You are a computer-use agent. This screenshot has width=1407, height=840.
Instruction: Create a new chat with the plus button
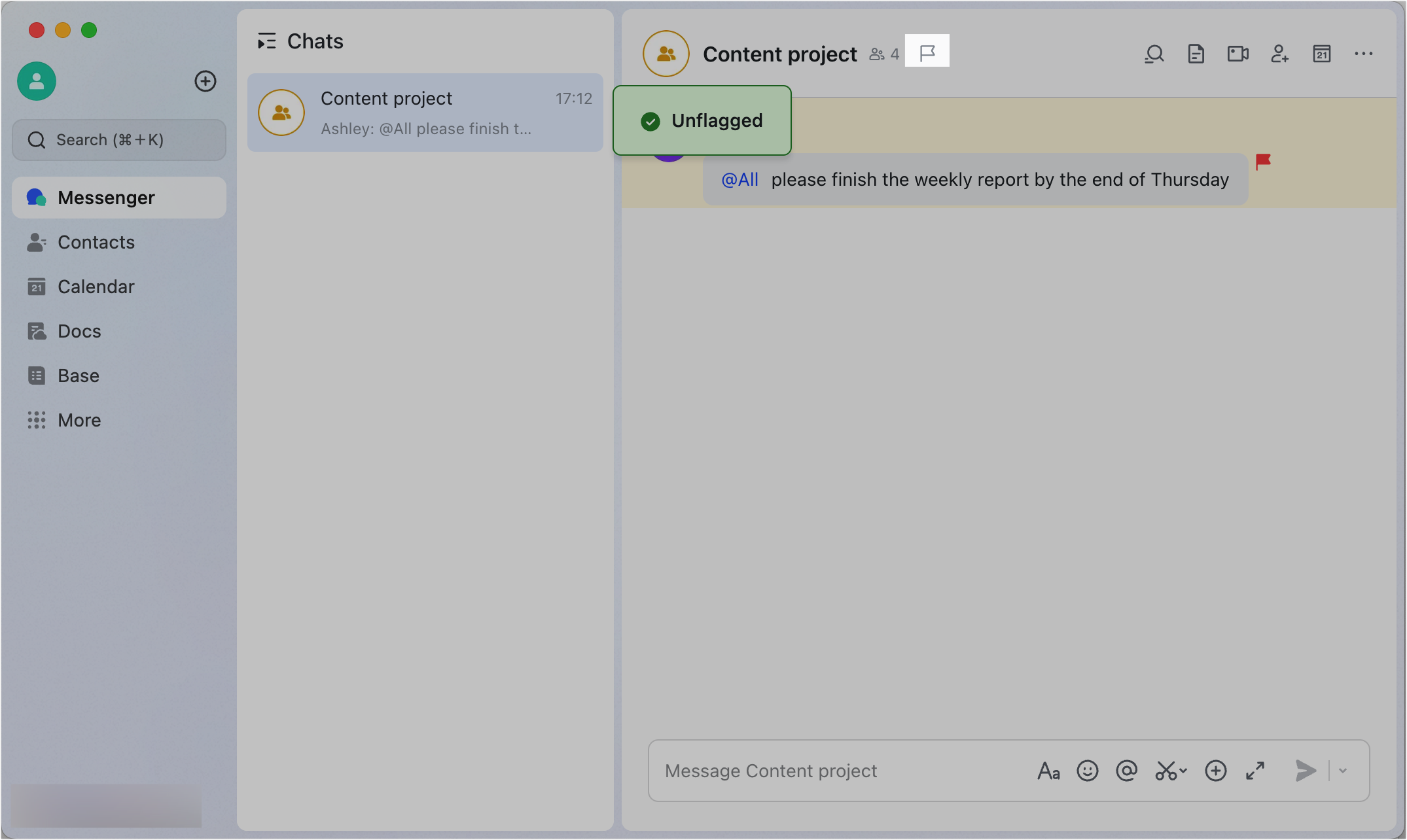(205, 81)
